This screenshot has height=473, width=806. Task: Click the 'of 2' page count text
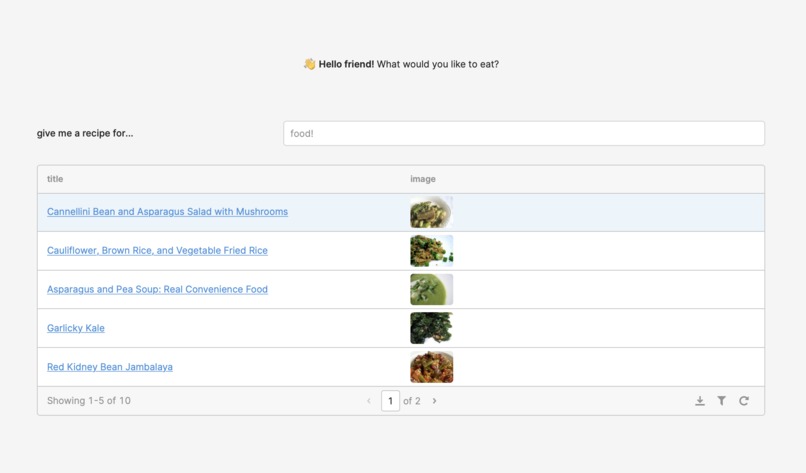(412, 401)
